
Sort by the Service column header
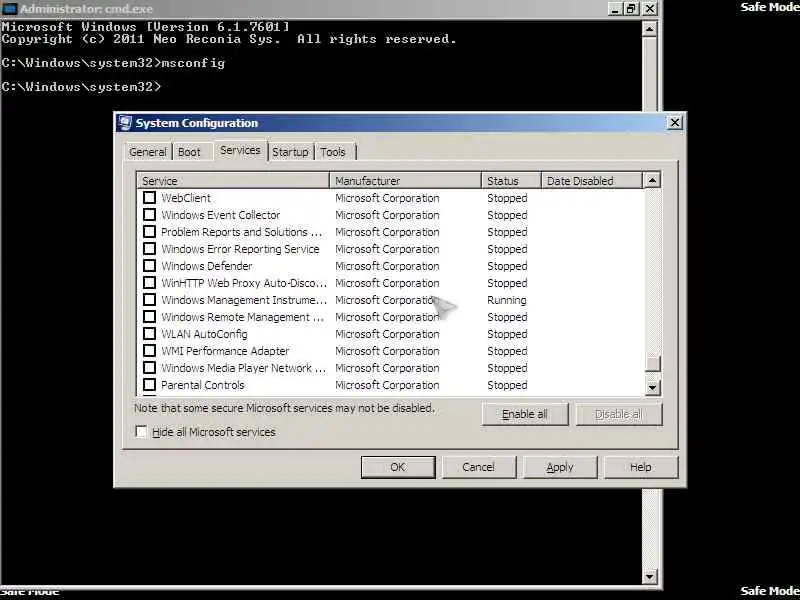point(234,181)
